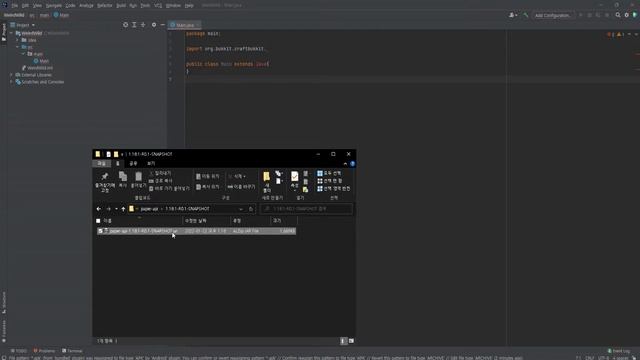Open the TODO tool window
The width and height of the screenshot is (640, 360).
click(x=18, y=351)
